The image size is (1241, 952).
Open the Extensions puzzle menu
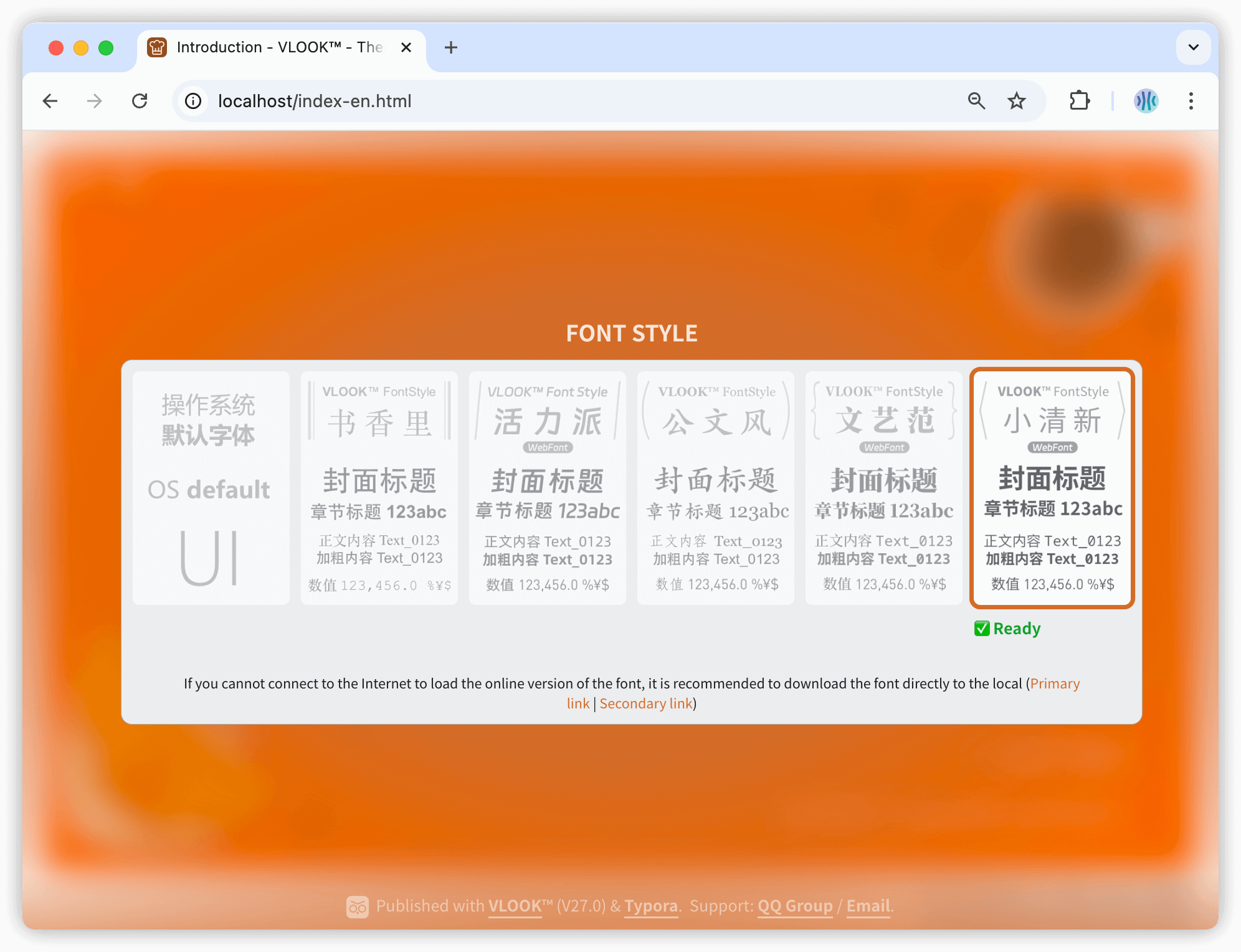1080,101
